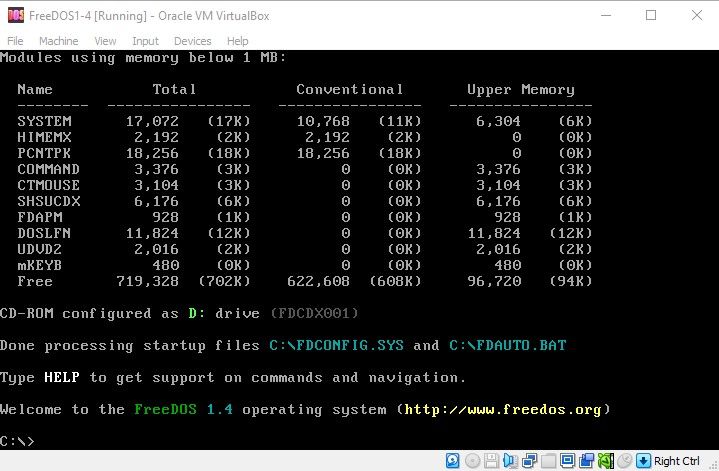Screen dimensions: 719x471
Task: Click the SHSUCDX module name
Action: [x=49, y=201]
